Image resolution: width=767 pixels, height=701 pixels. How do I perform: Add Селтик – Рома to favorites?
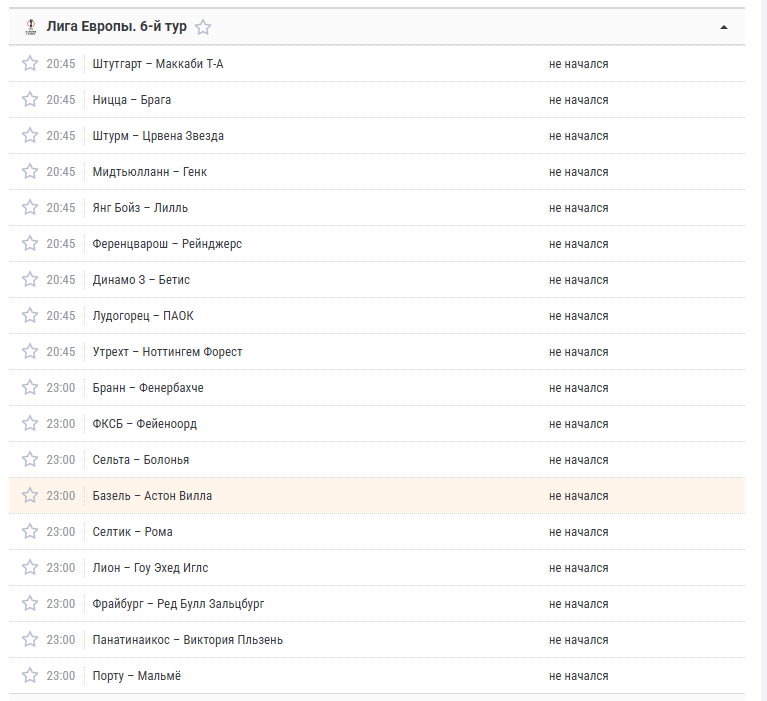pos(30,531)
